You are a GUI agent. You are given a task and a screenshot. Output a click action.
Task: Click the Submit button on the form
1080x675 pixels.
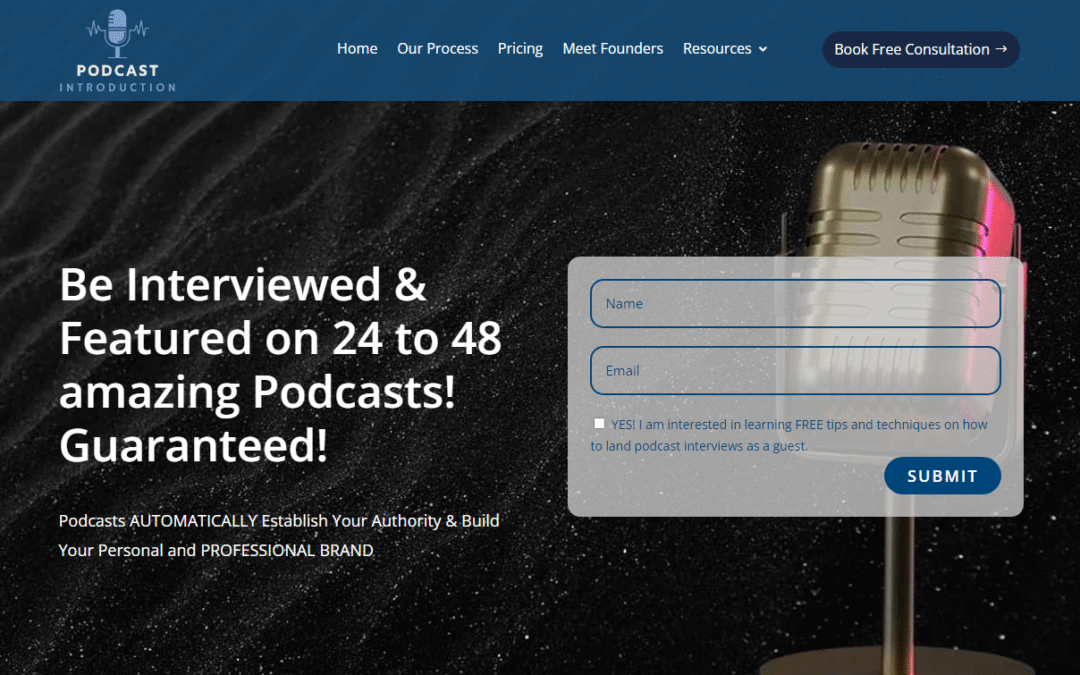(942, 475)
